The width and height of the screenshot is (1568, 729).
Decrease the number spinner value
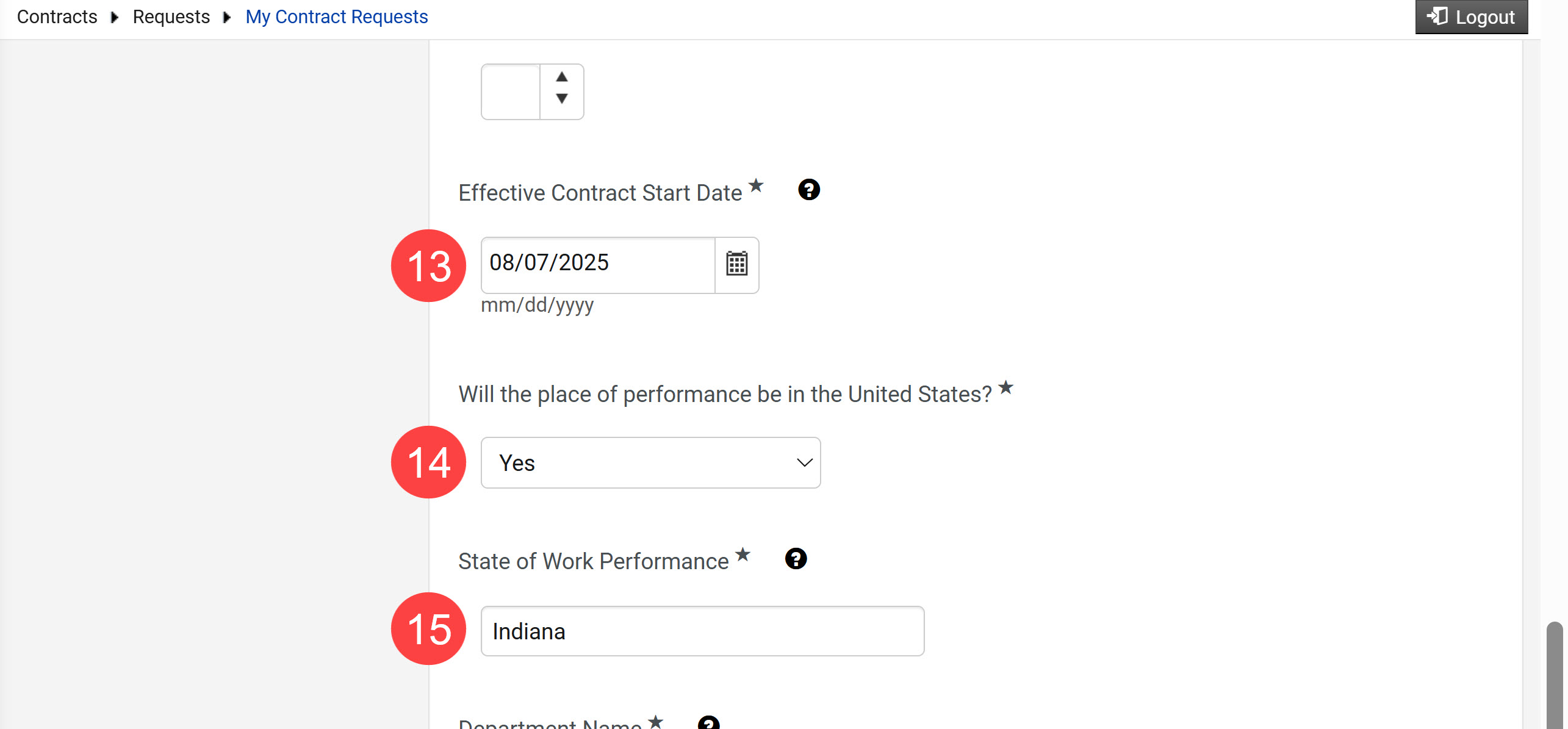click(x=562, y=98)
